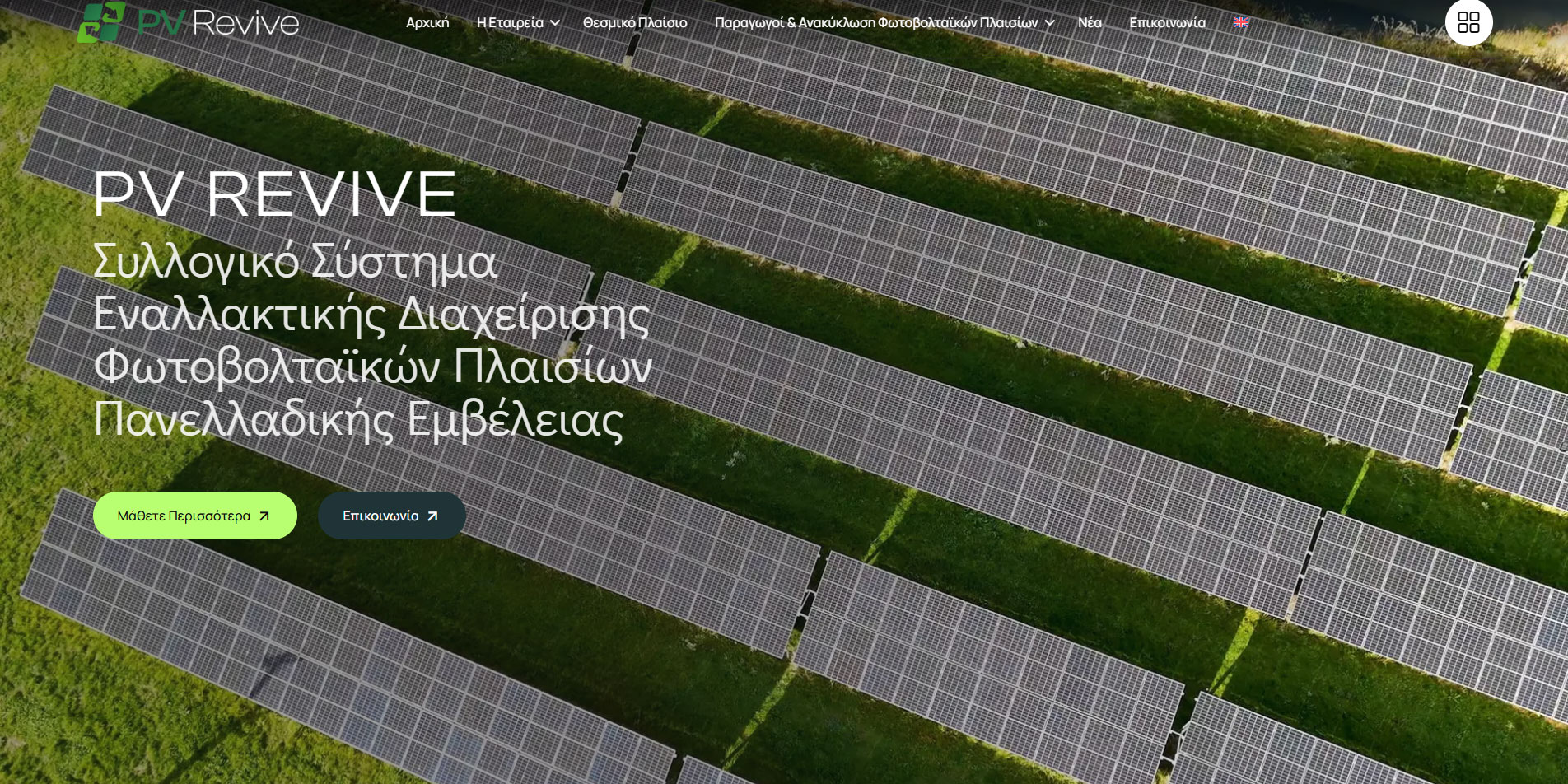Click the Πανελλαδικής Εμβέλειας tagline line

tap(358, 419)
